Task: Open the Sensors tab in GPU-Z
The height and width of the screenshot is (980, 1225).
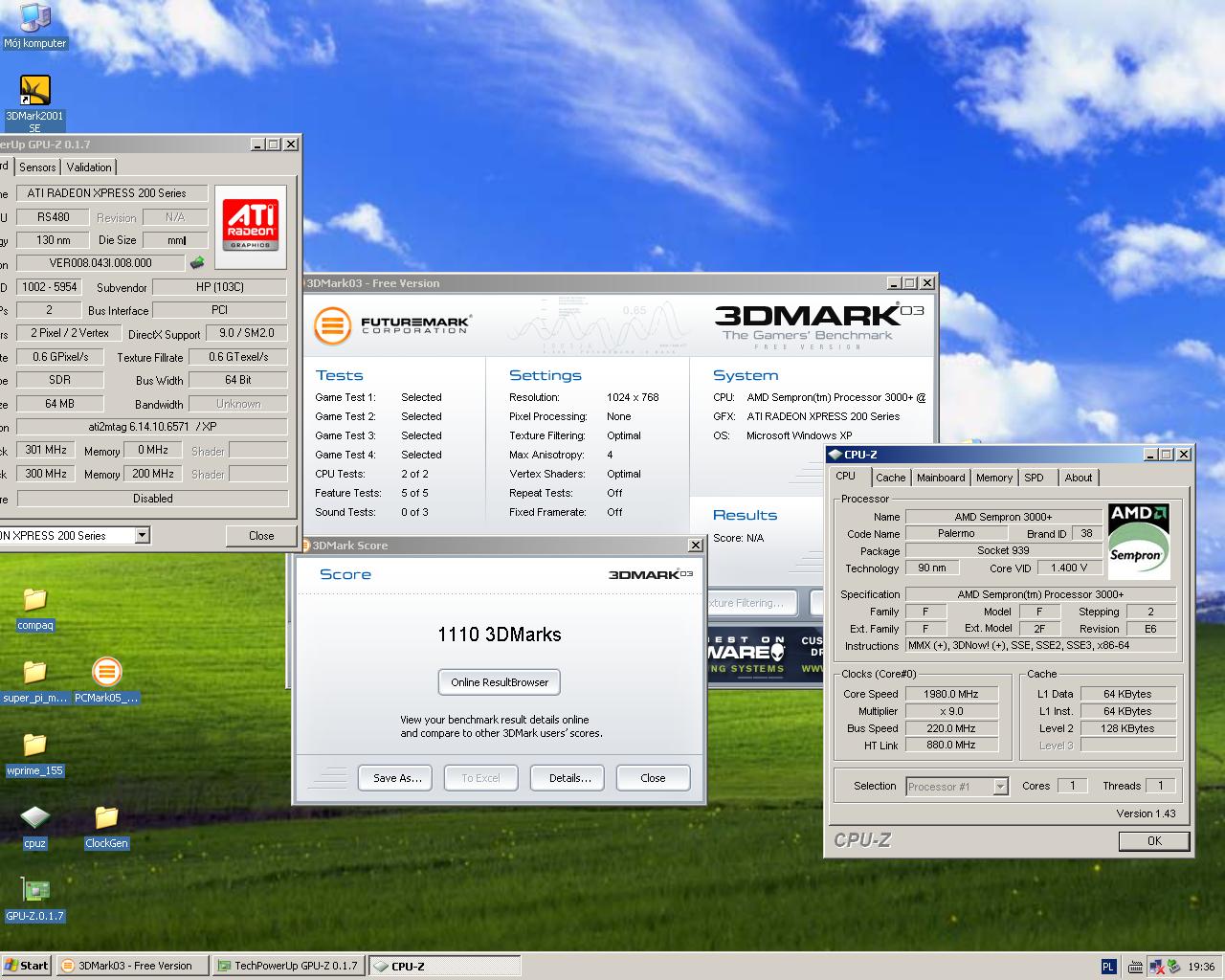Action: [x=37, y=167]
